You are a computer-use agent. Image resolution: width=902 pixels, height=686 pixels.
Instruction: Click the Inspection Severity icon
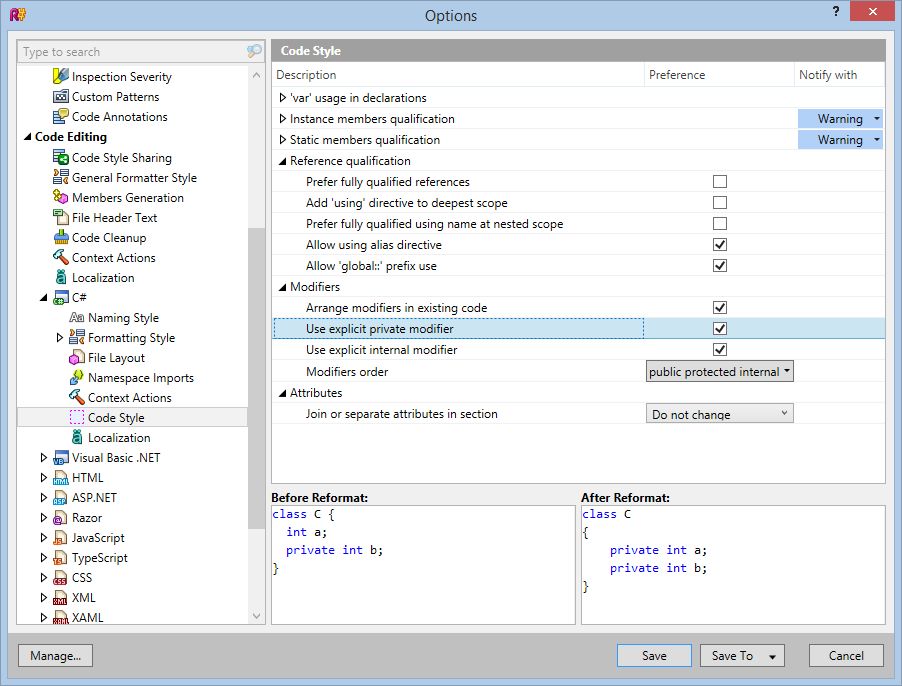click(x=60, y=77)
